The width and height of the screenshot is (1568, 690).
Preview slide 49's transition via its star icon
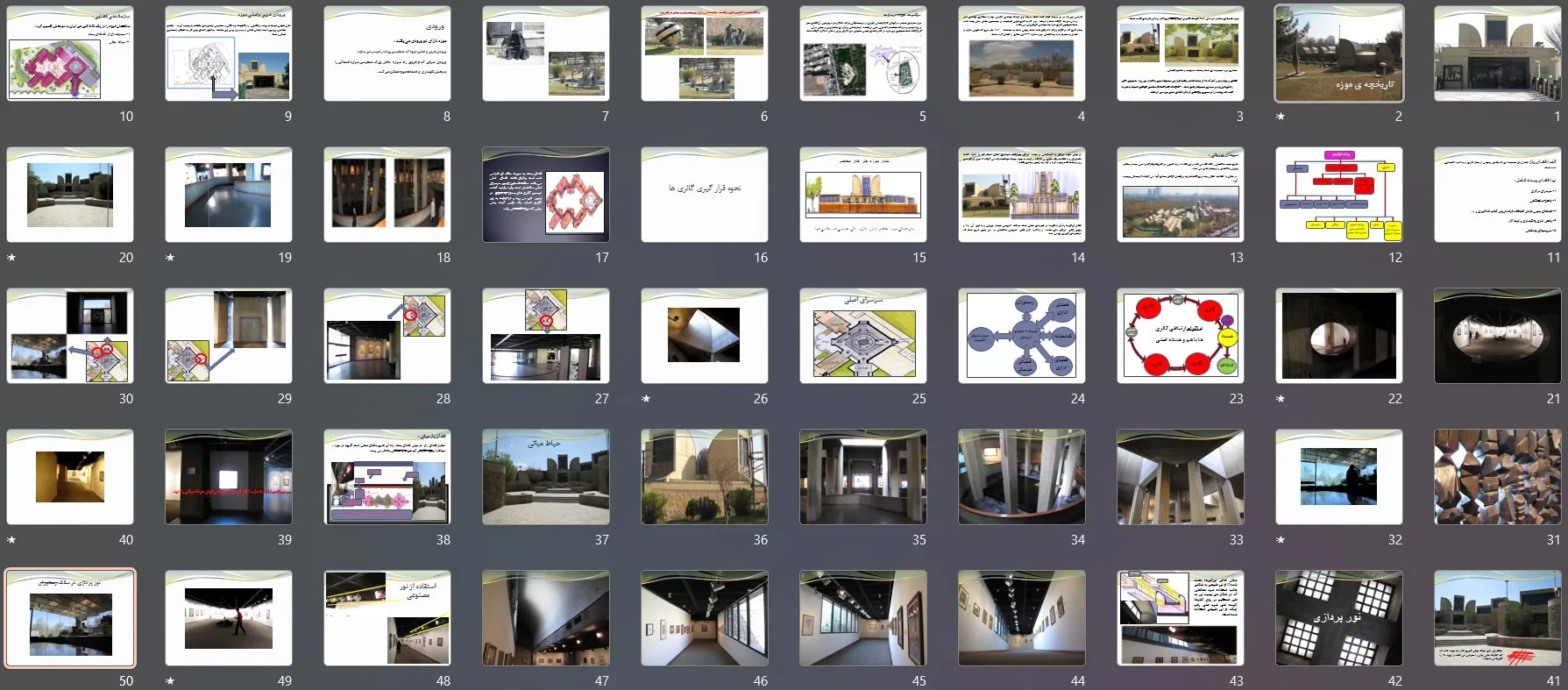click(170, 681)
